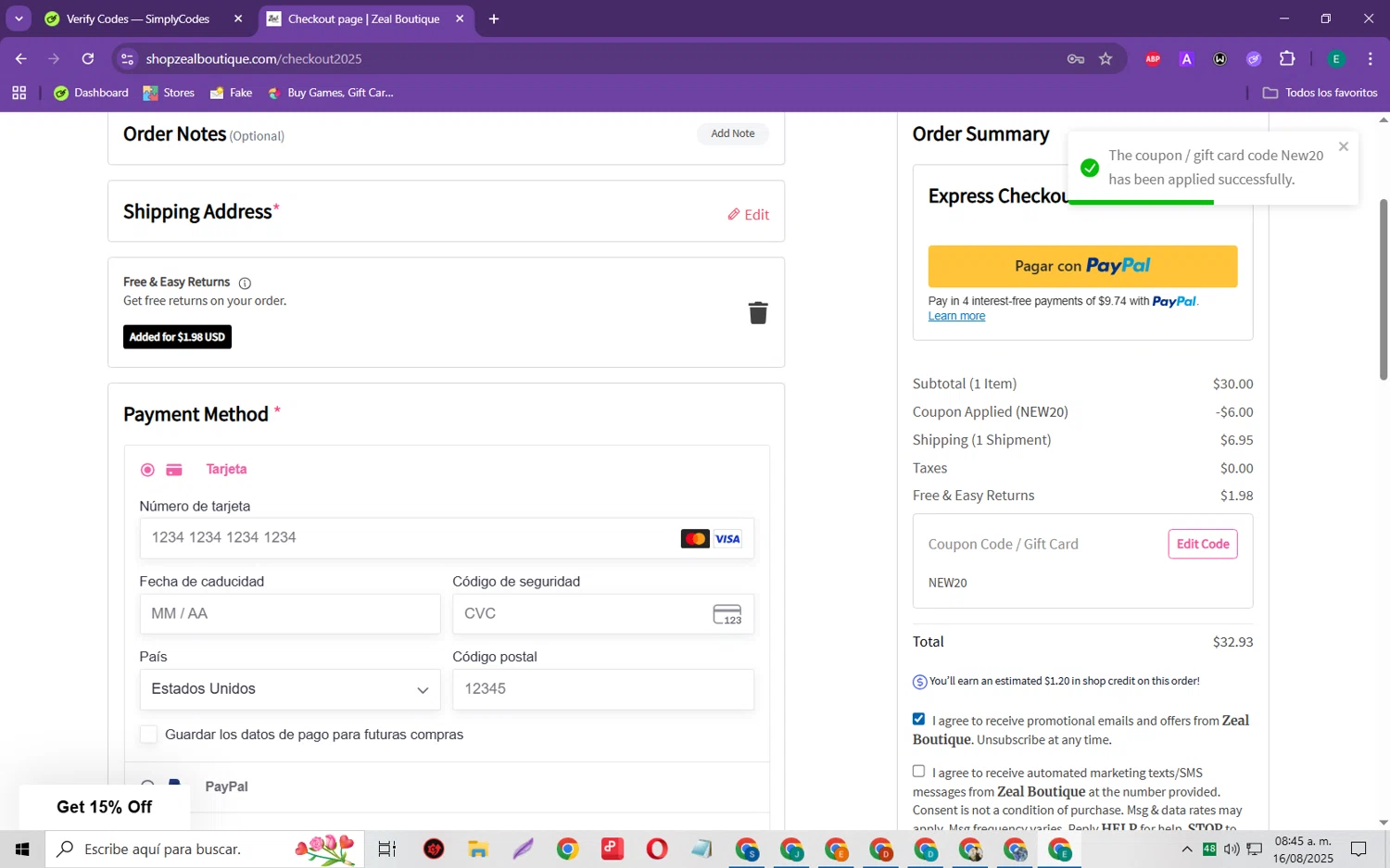This screenshot has width=1390, height=868.
Task: Click the purple circular extension icon beside the puzzle piece
Action: click(1254, 58)
